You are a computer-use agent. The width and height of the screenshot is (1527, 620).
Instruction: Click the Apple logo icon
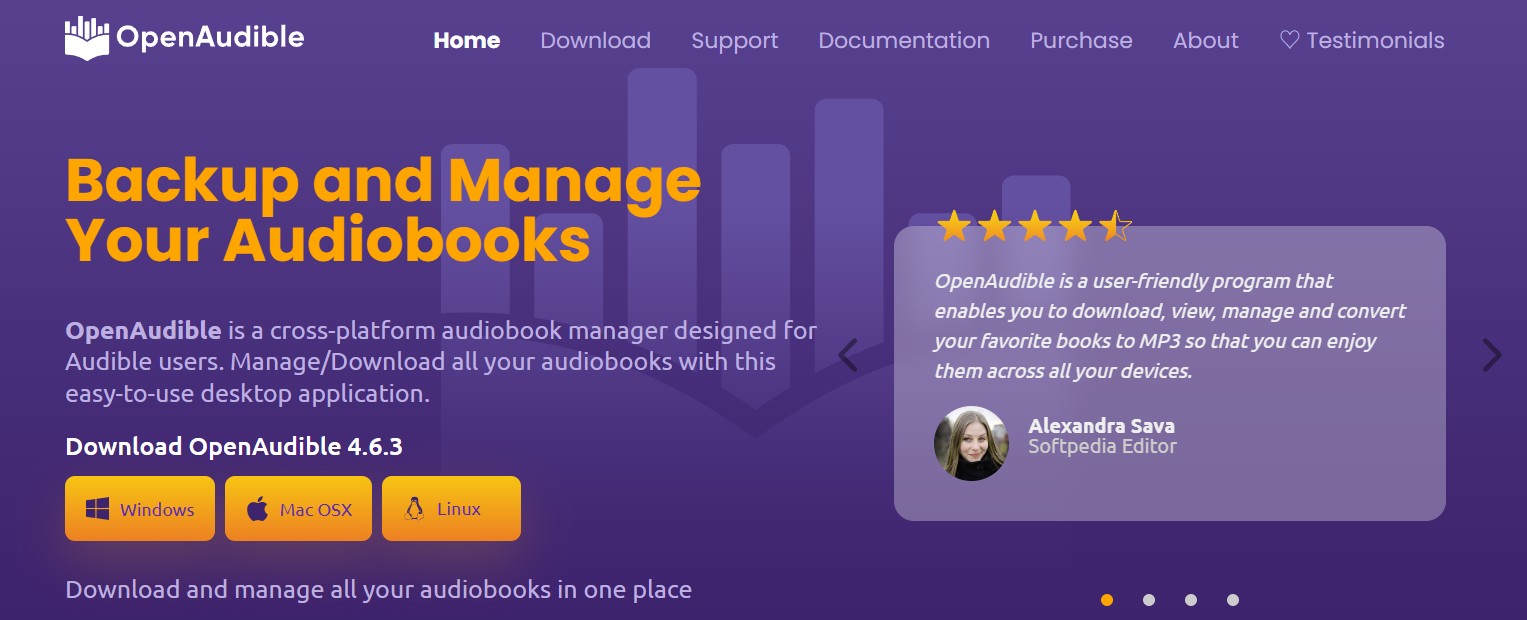(x=258, y=509)
